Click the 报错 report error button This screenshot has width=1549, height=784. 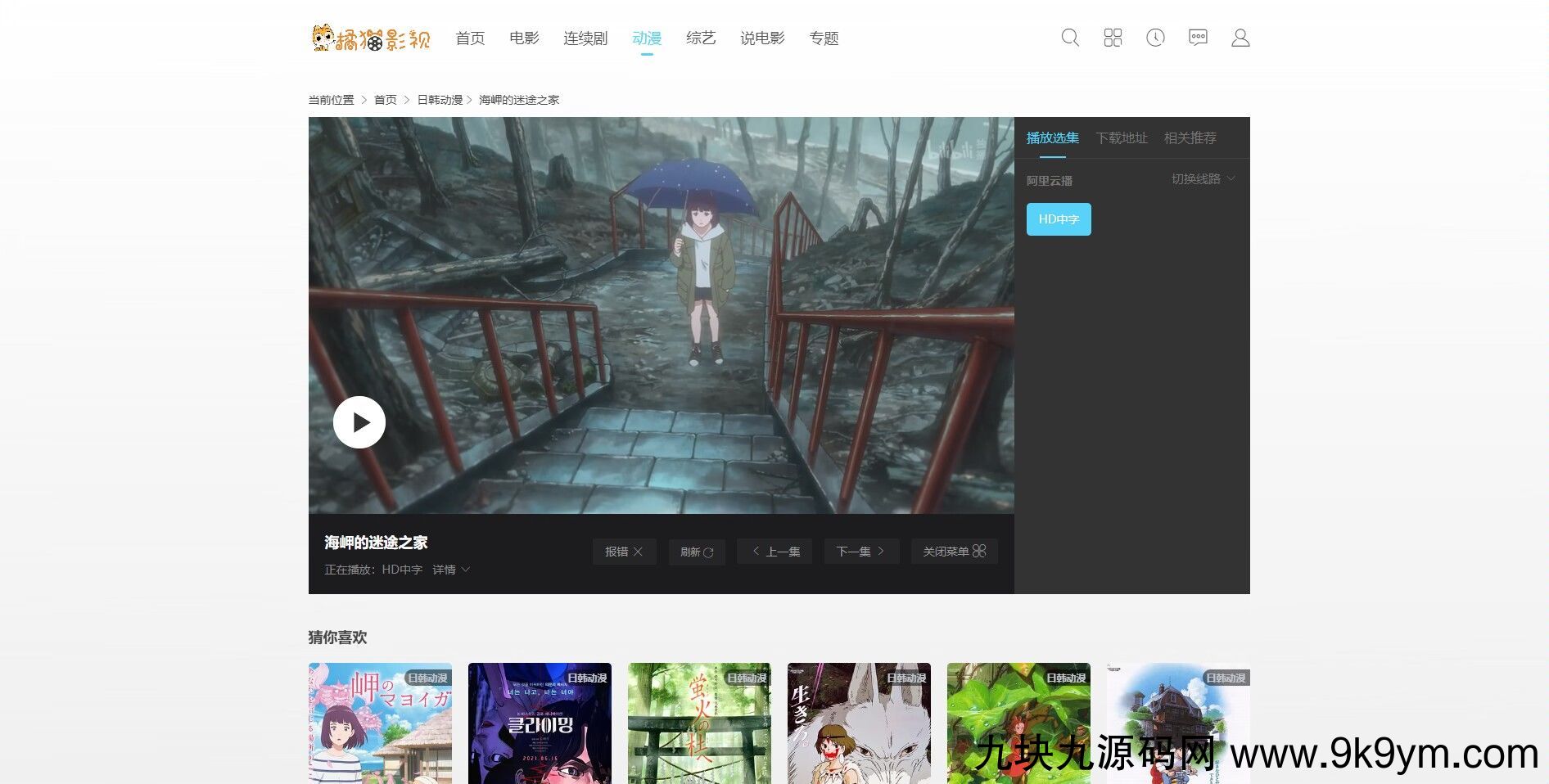(624, 552)
